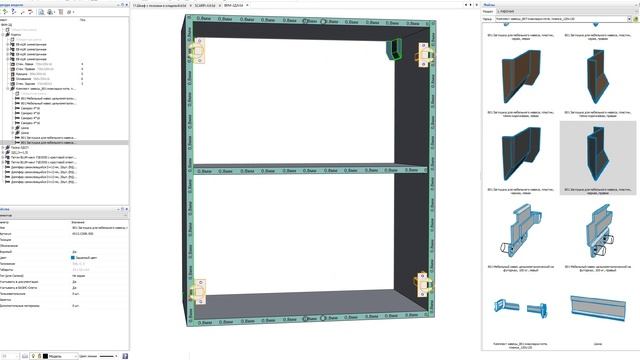The width and height of the screenshot is (640, 360).
Task: Click the icon beside the library group dropdown
Action: 636,19
